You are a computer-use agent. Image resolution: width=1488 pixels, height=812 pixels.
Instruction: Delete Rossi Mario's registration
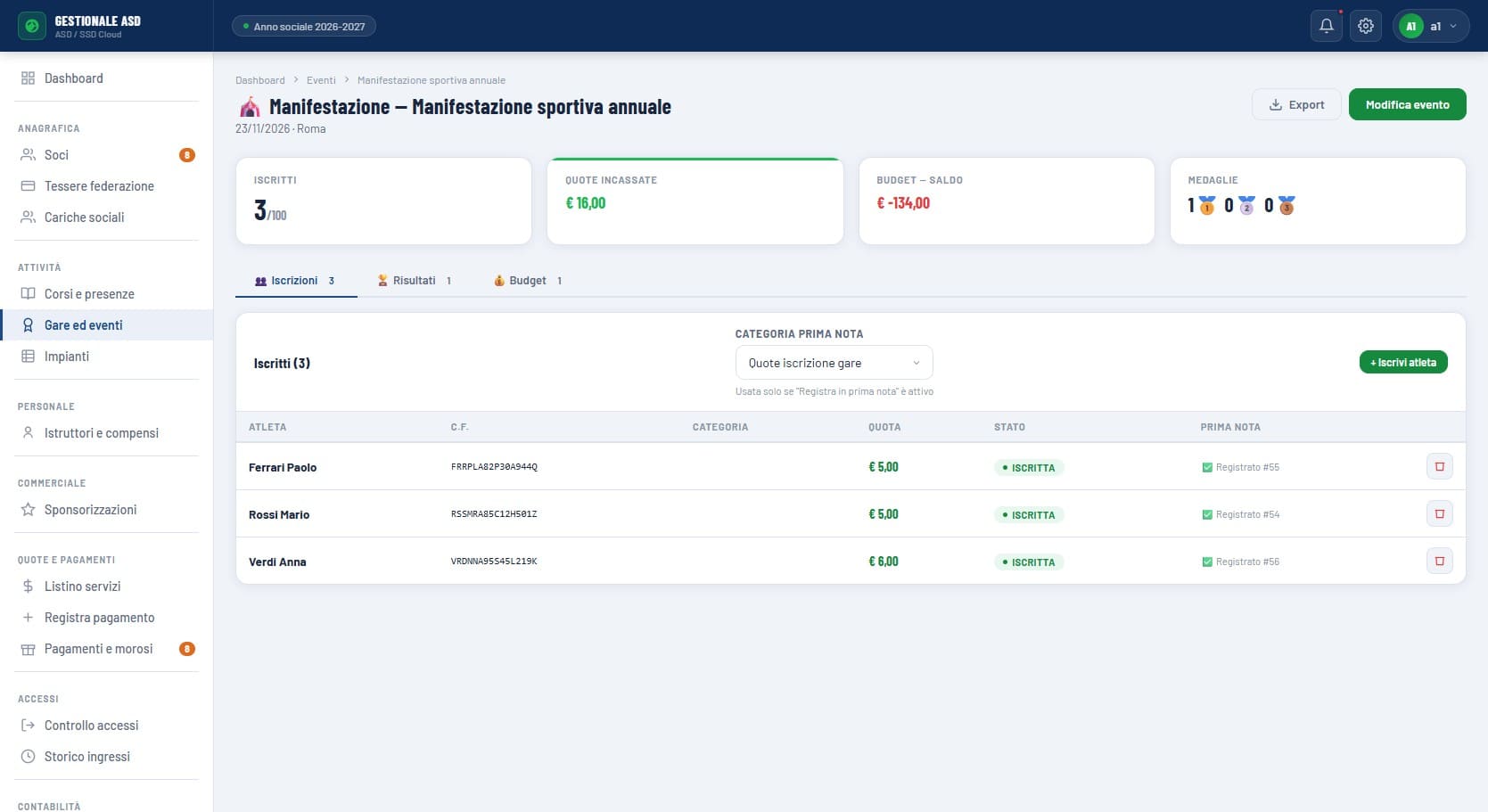[x=1439, y=513]
